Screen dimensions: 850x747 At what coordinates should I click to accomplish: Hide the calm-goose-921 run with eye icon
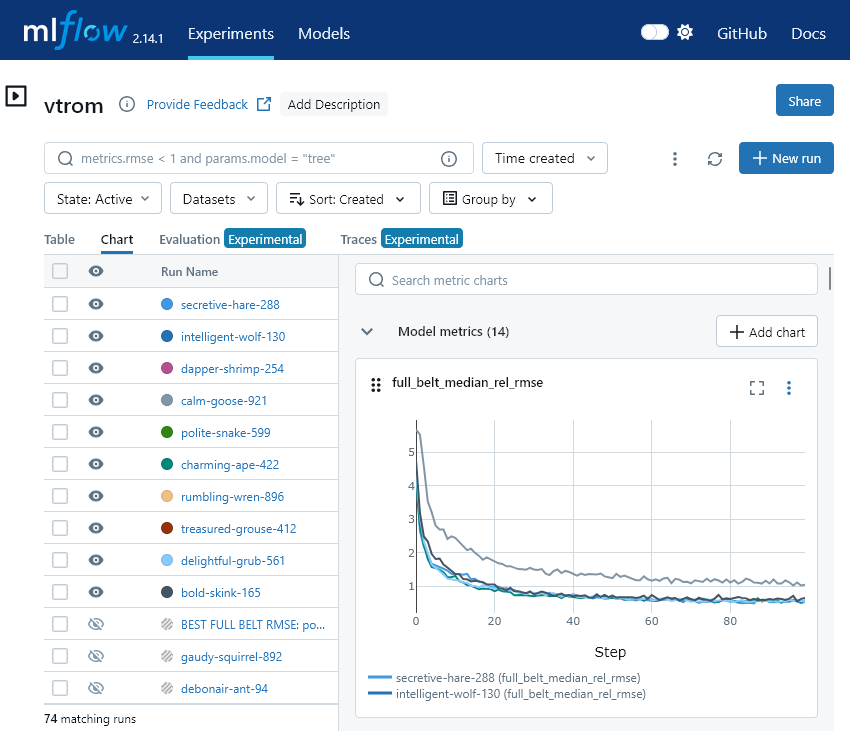point(96,400)
